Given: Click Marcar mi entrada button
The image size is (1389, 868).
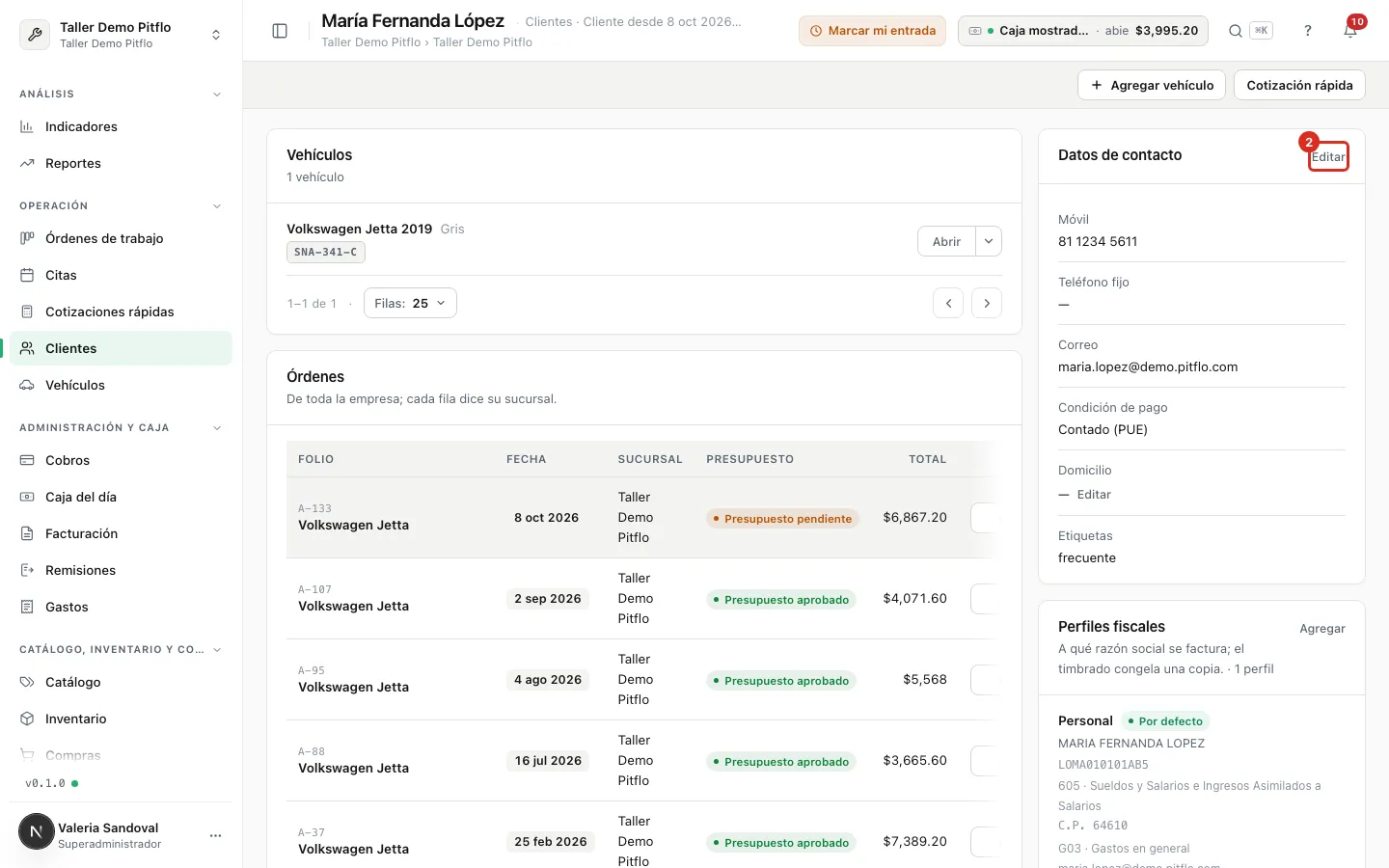Looking at the screenshot, I should pos(872,31).
